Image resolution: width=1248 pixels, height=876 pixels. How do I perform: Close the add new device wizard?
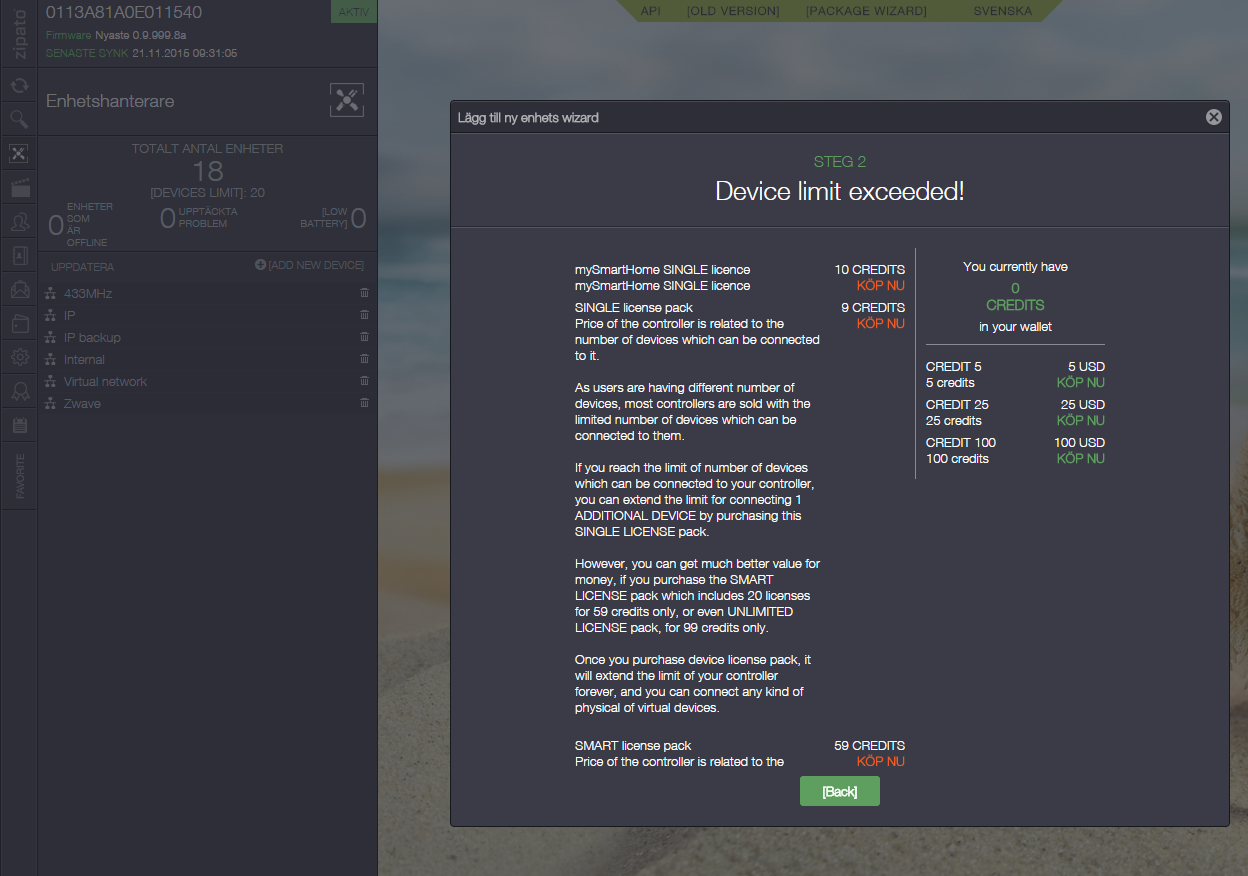1213,117
